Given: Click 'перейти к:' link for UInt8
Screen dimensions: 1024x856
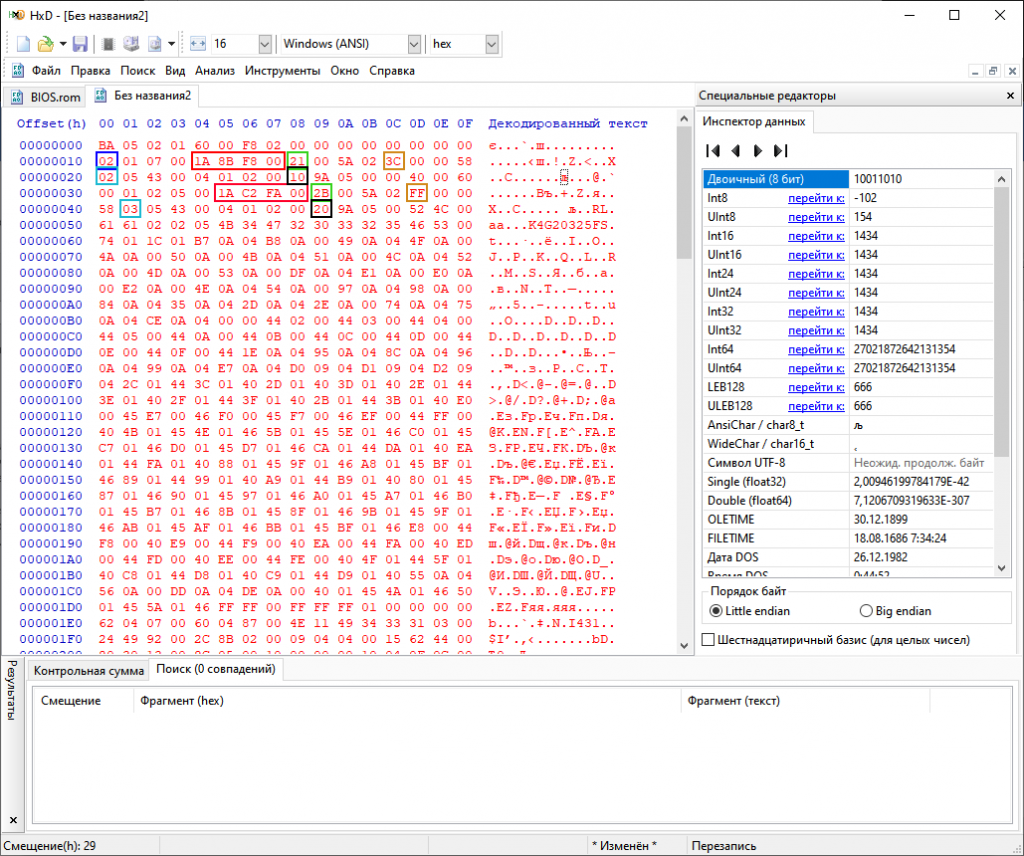Looking at the screenshot, I should pos(816,217).
